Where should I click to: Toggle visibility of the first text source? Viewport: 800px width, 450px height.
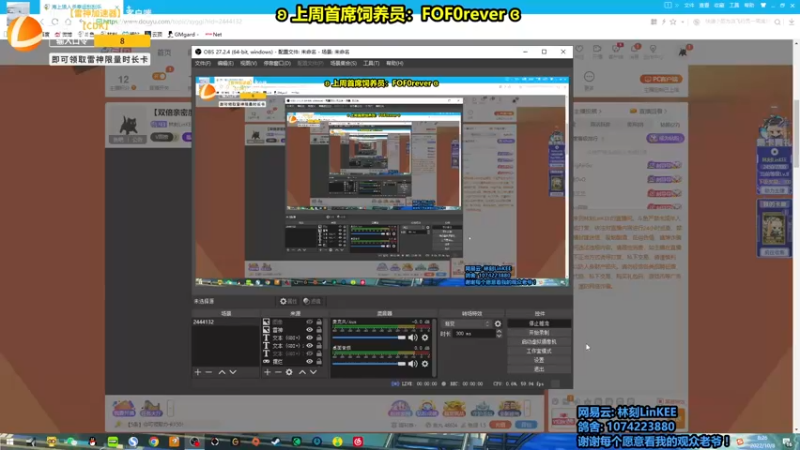click(x=309, y=338)
